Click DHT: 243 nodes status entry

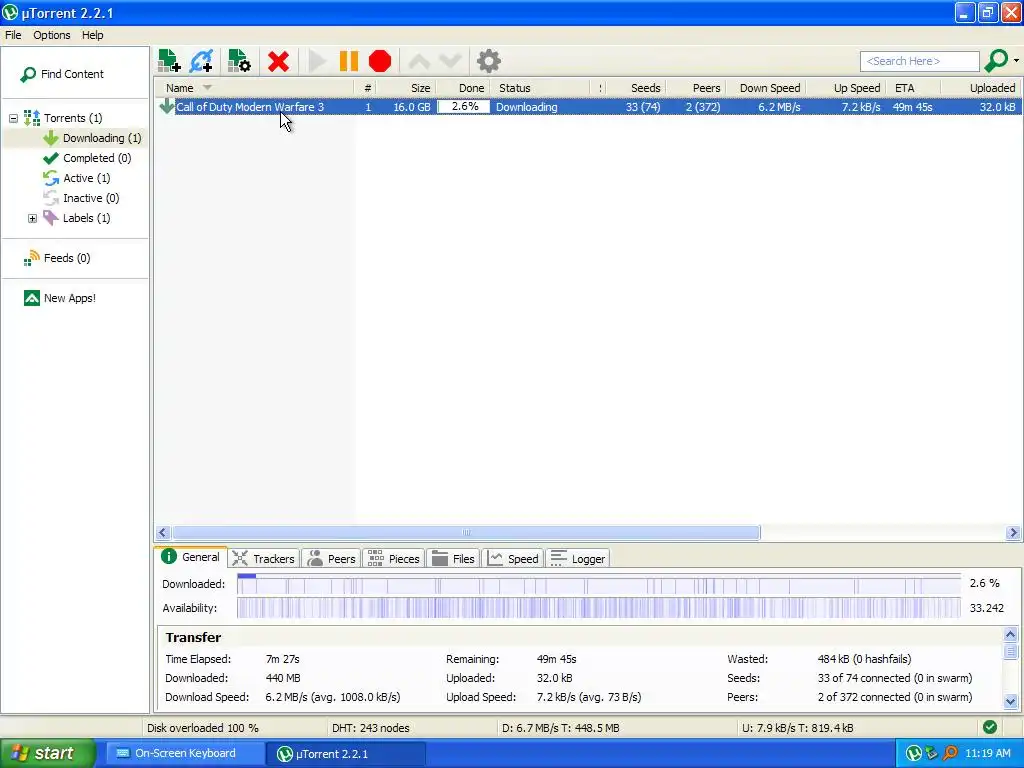(370, 728)
